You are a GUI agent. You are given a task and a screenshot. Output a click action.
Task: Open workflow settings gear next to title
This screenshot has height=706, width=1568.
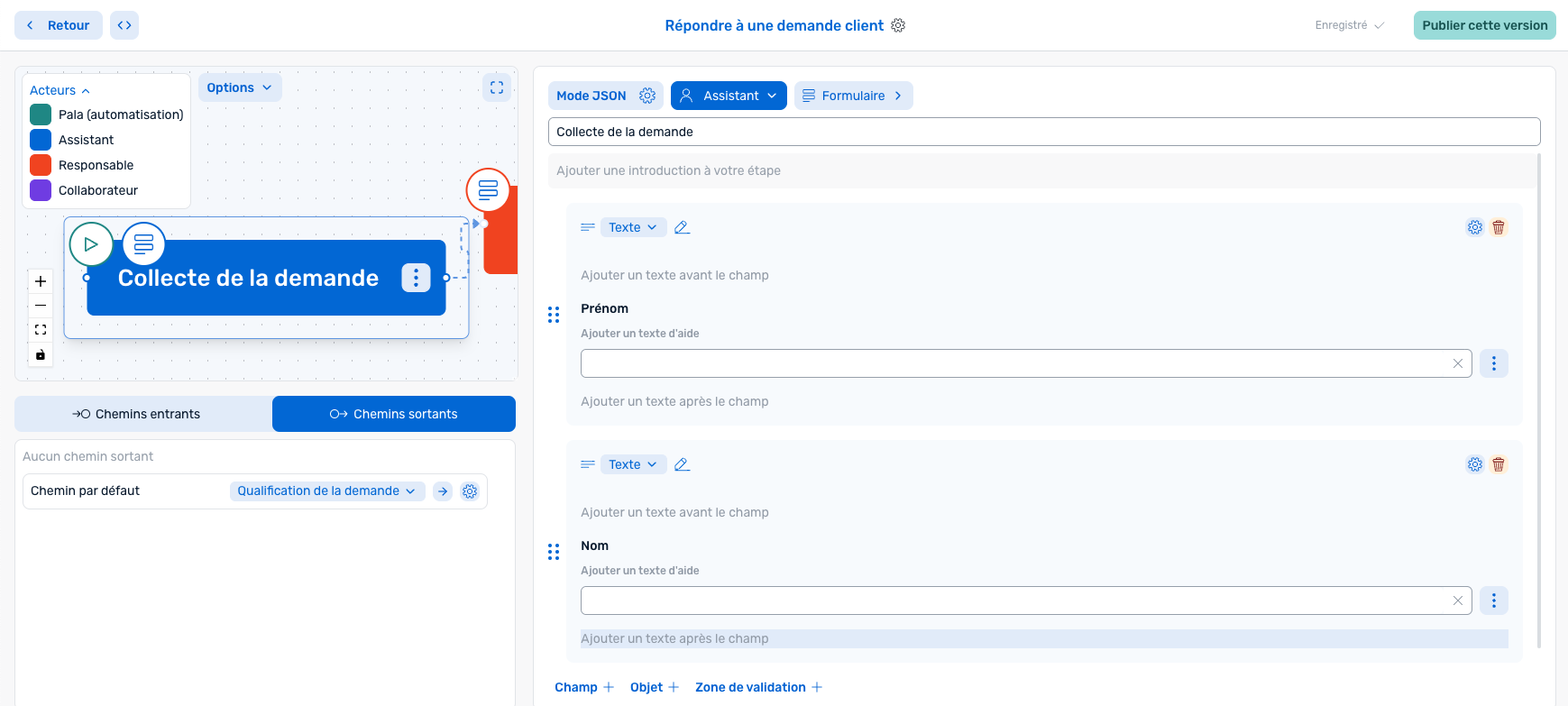tap(898, 25)
